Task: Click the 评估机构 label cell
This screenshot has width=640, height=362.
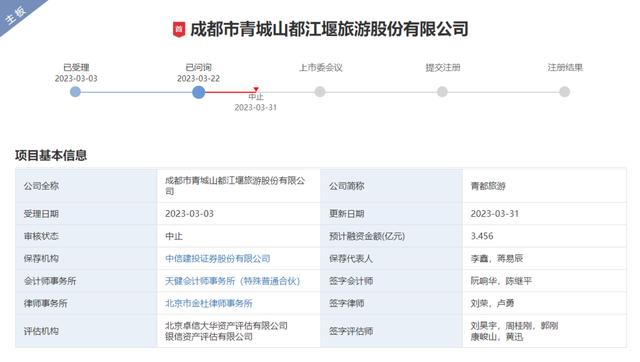Action: click(x=86, y=331)
